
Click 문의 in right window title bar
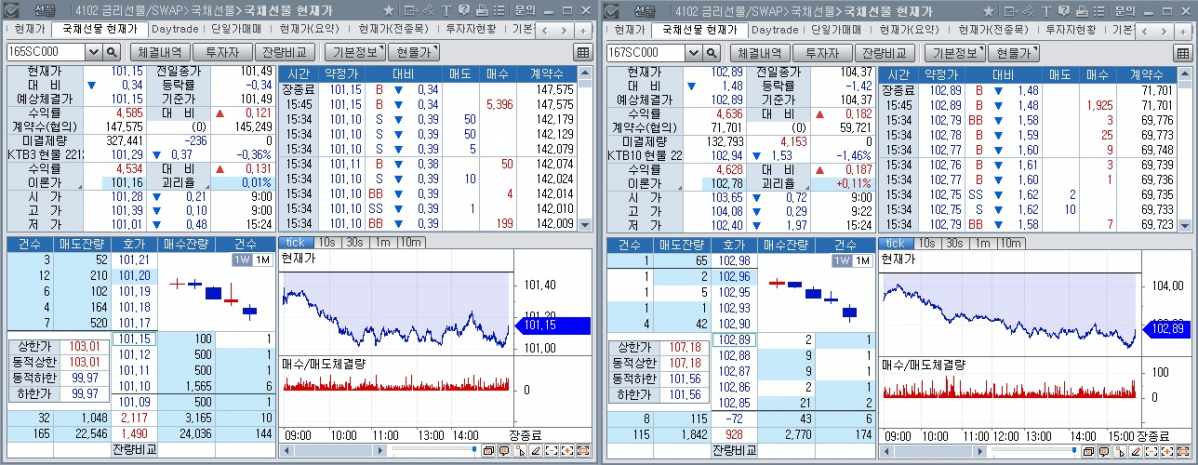coord(1125,11)
